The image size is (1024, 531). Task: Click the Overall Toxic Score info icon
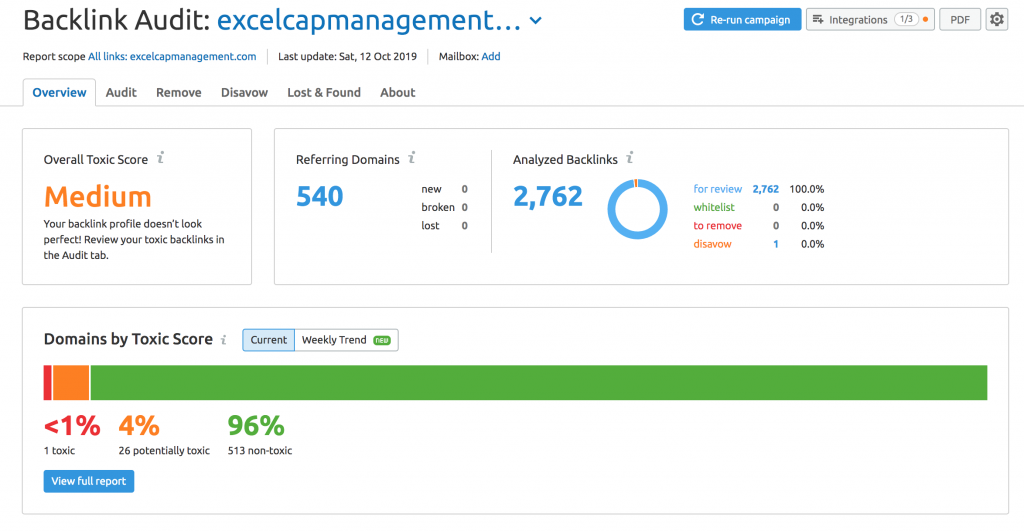click(161, 158)
